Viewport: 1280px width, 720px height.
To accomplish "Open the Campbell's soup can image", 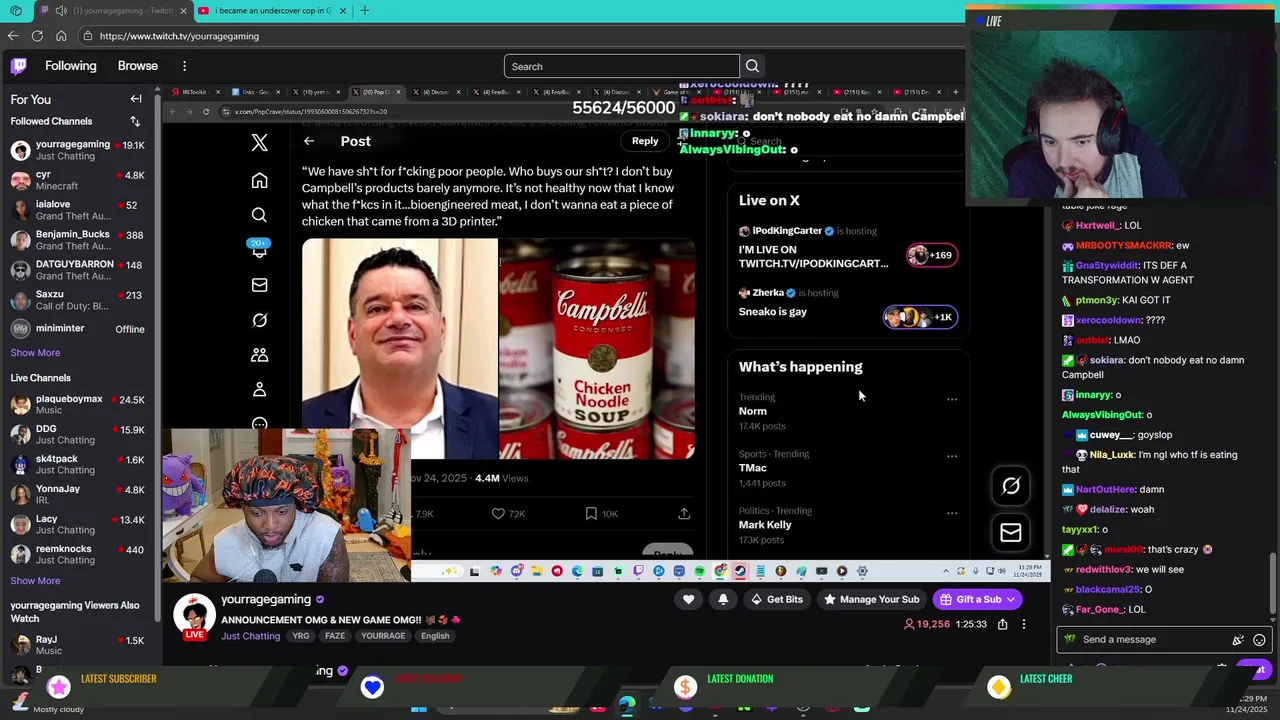I will (x=597, y=349).
